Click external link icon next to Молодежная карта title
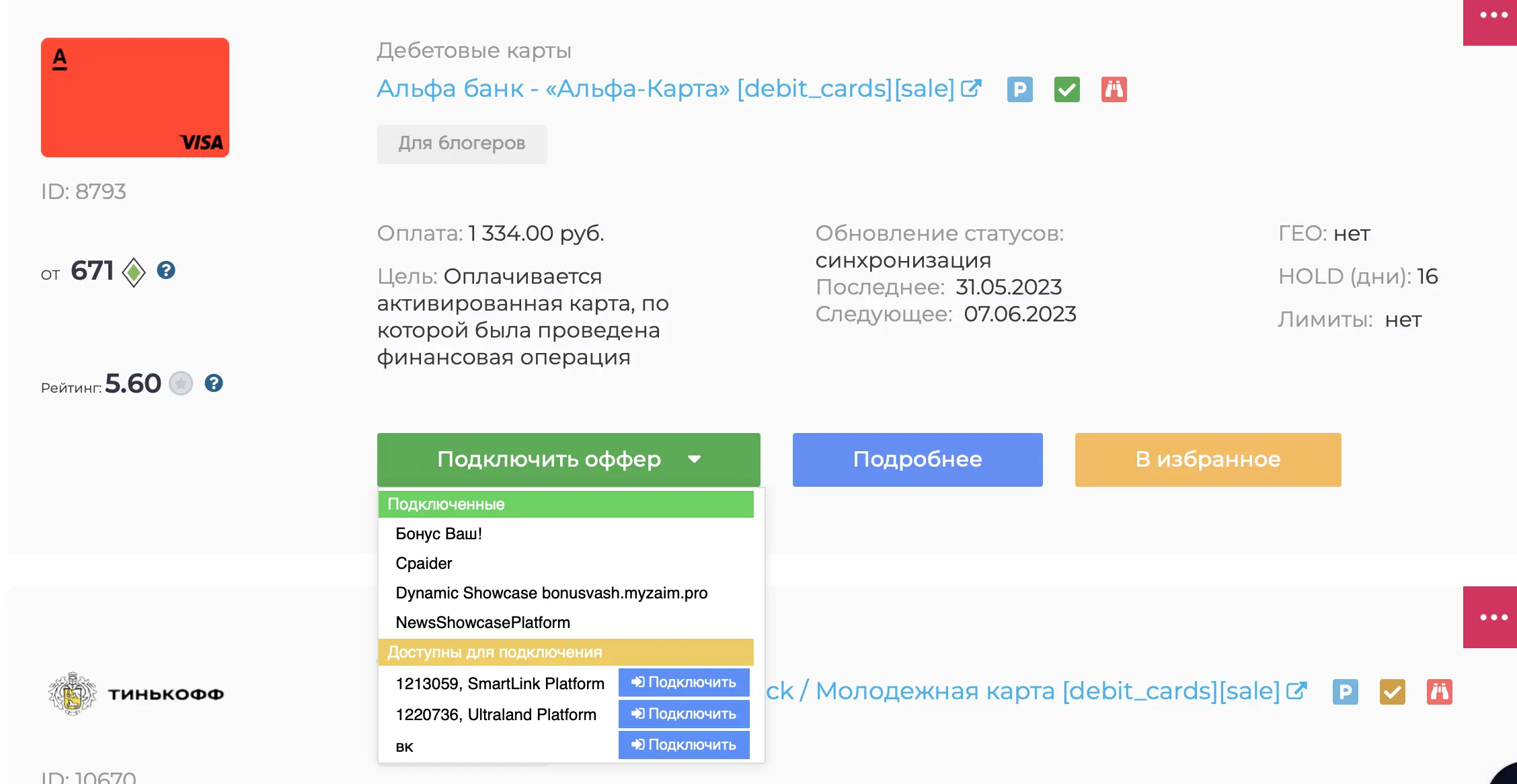This screenshot has width=1517, height=784. (x=1296, y=691)
